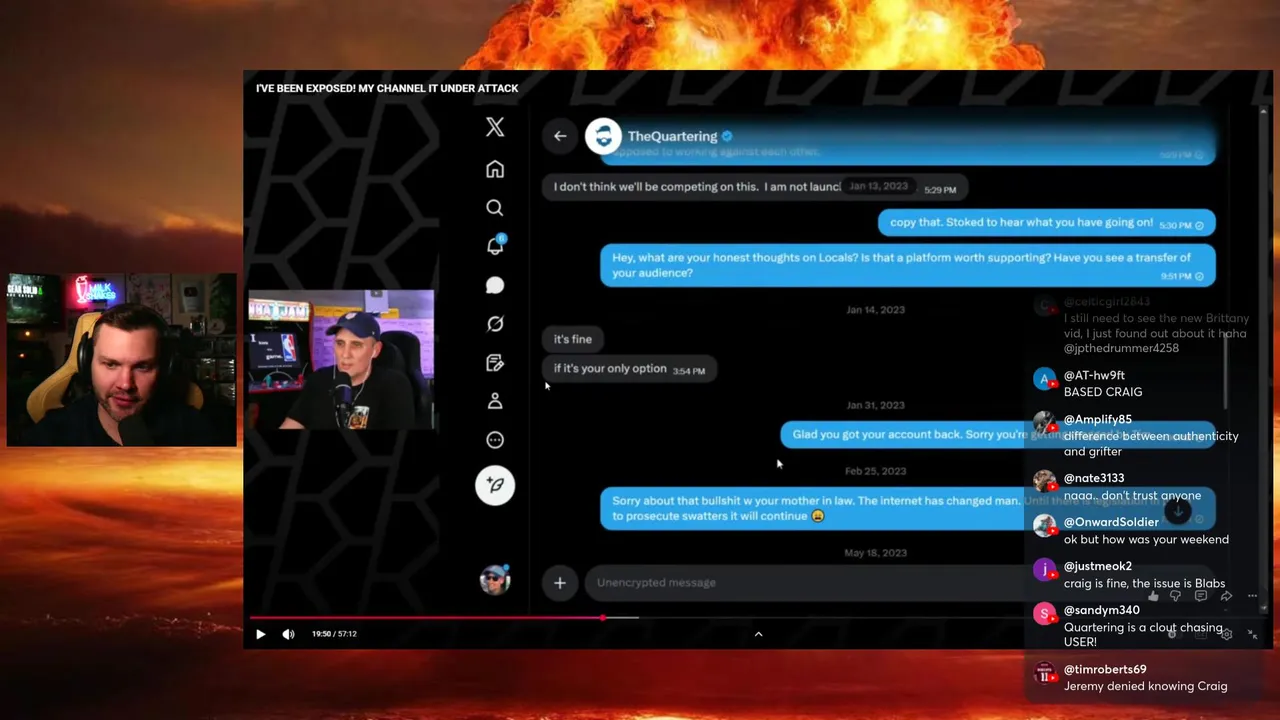Click the "Glad you got your account back" message
This screenshot has height=720, width=1280.
pos(997,434)
